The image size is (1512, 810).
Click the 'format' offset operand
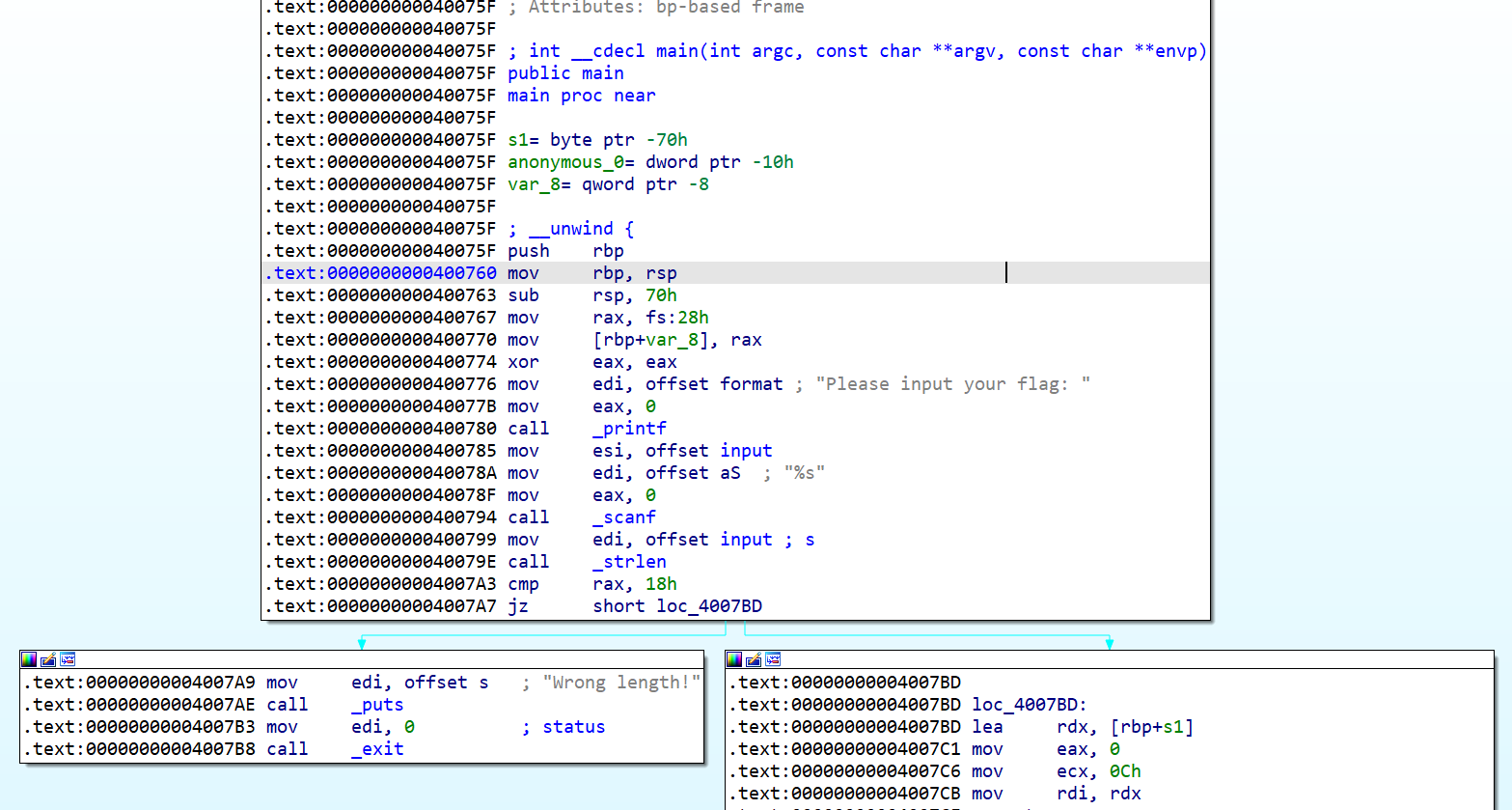point(752,384)
